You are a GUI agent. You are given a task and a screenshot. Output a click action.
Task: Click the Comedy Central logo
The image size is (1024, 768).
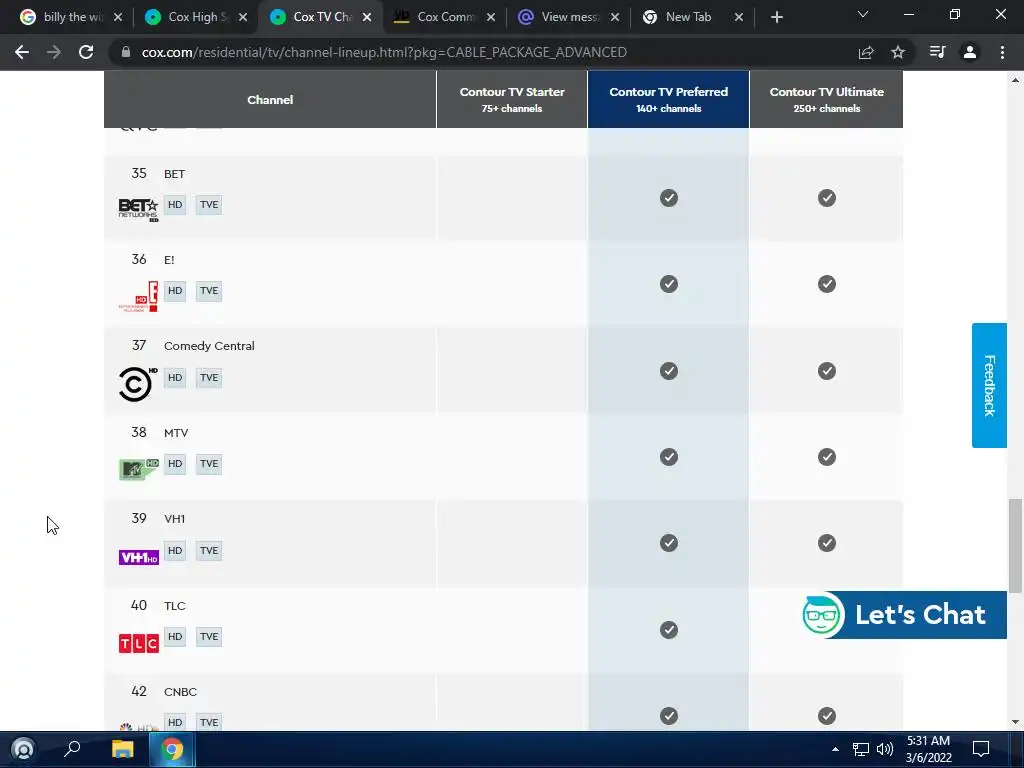click(138, 384)
